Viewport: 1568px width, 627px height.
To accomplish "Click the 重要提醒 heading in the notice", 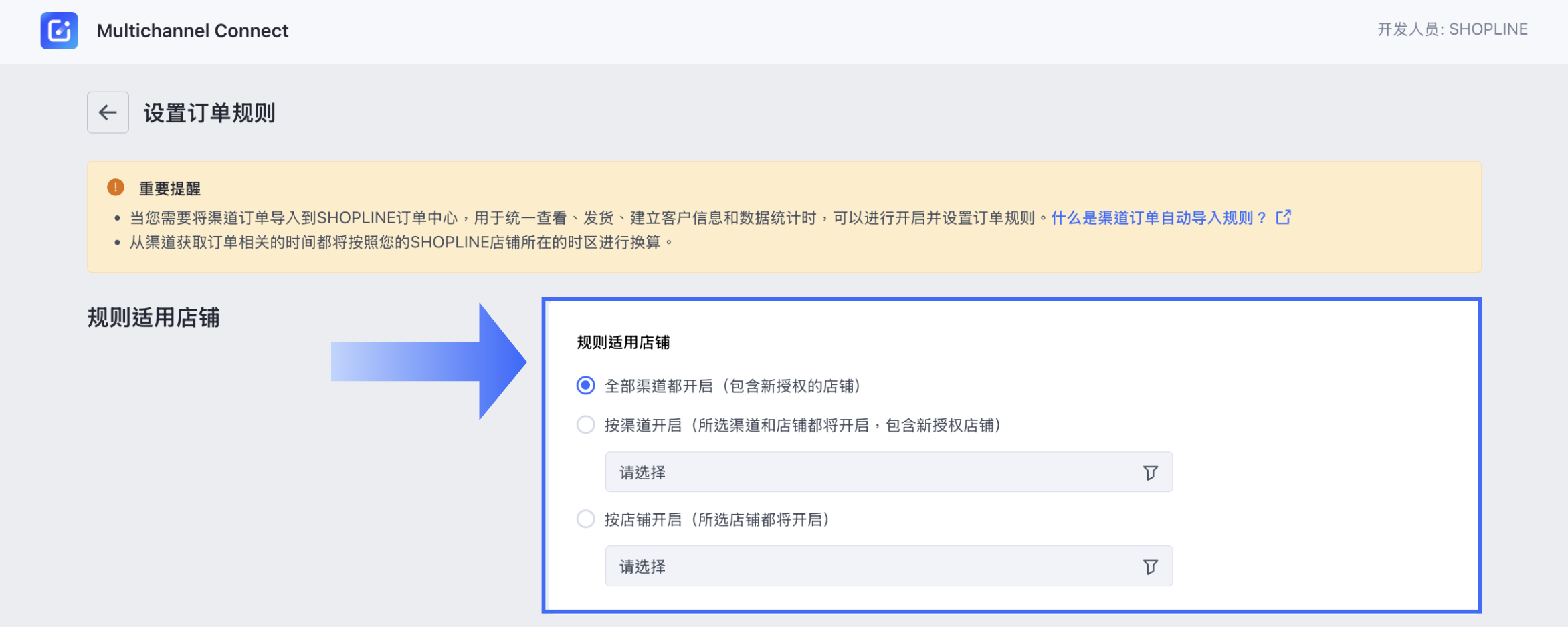I will 170,189.
